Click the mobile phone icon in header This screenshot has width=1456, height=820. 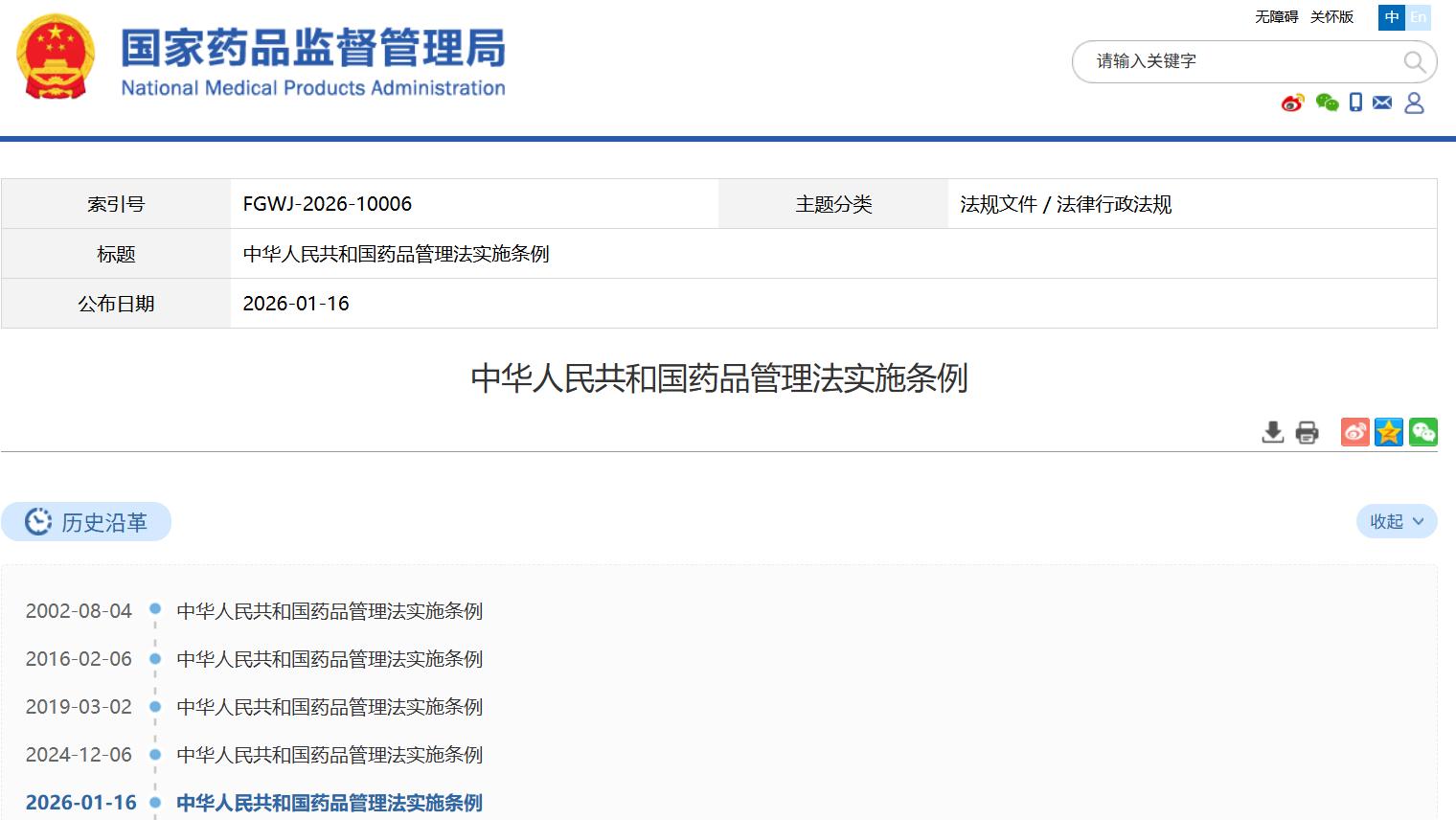click(1355, 102)
